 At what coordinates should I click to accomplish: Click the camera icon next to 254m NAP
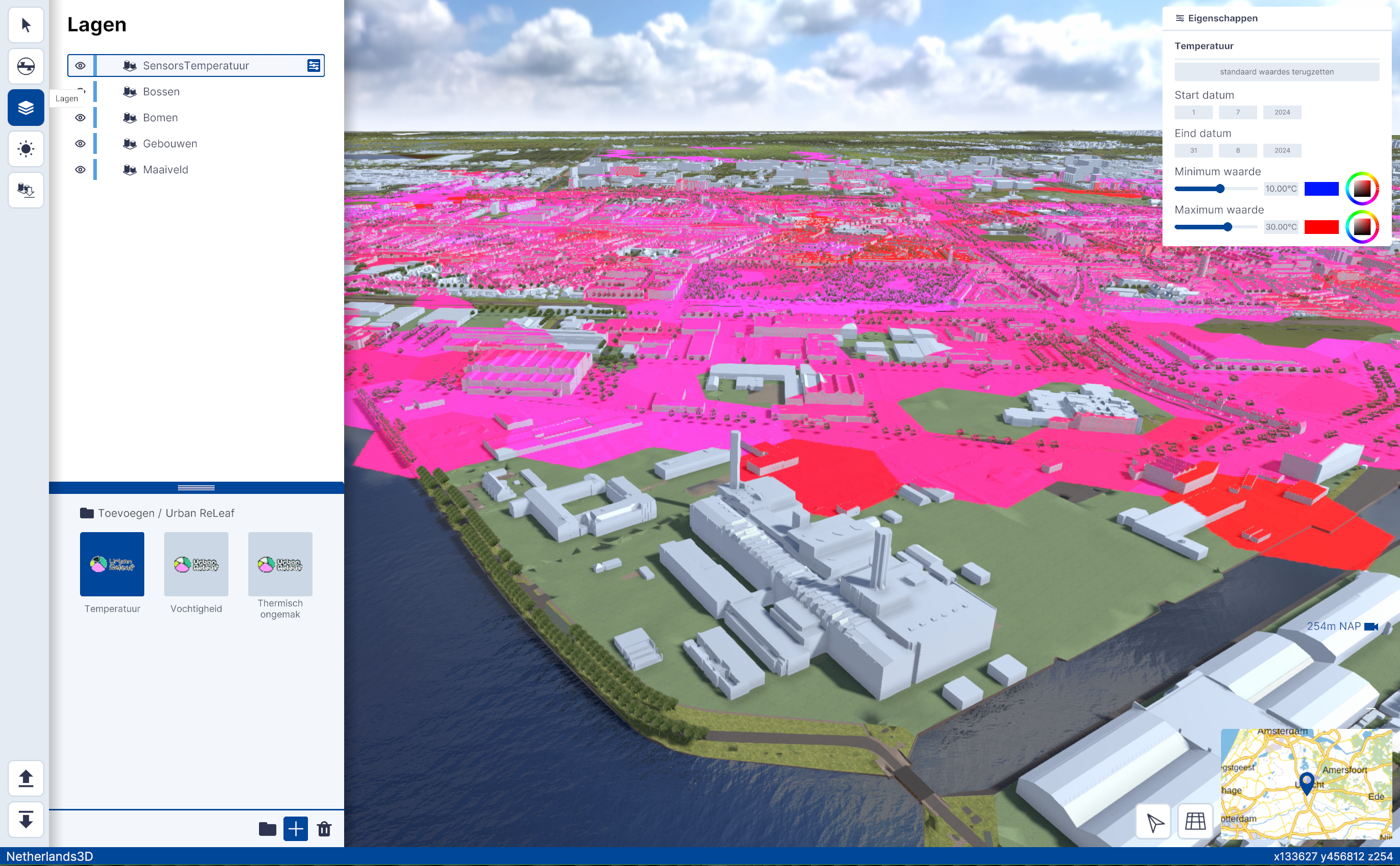[x=1371, y=626]
